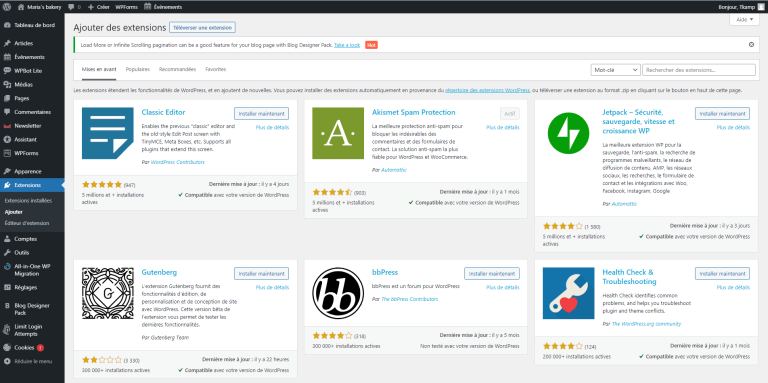Focus the Rechercher des extensions search field
This screenshot has width=768, height=383.
pos(699,70)
